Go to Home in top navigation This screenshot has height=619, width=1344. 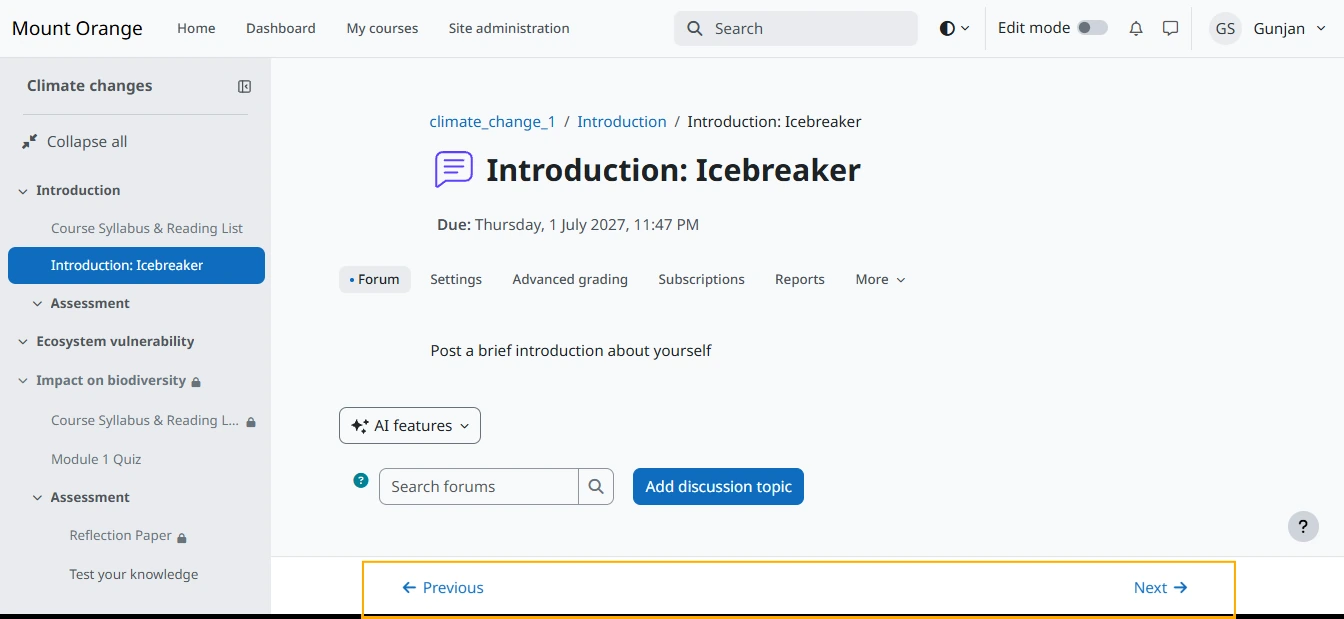[x=196, y=29]
